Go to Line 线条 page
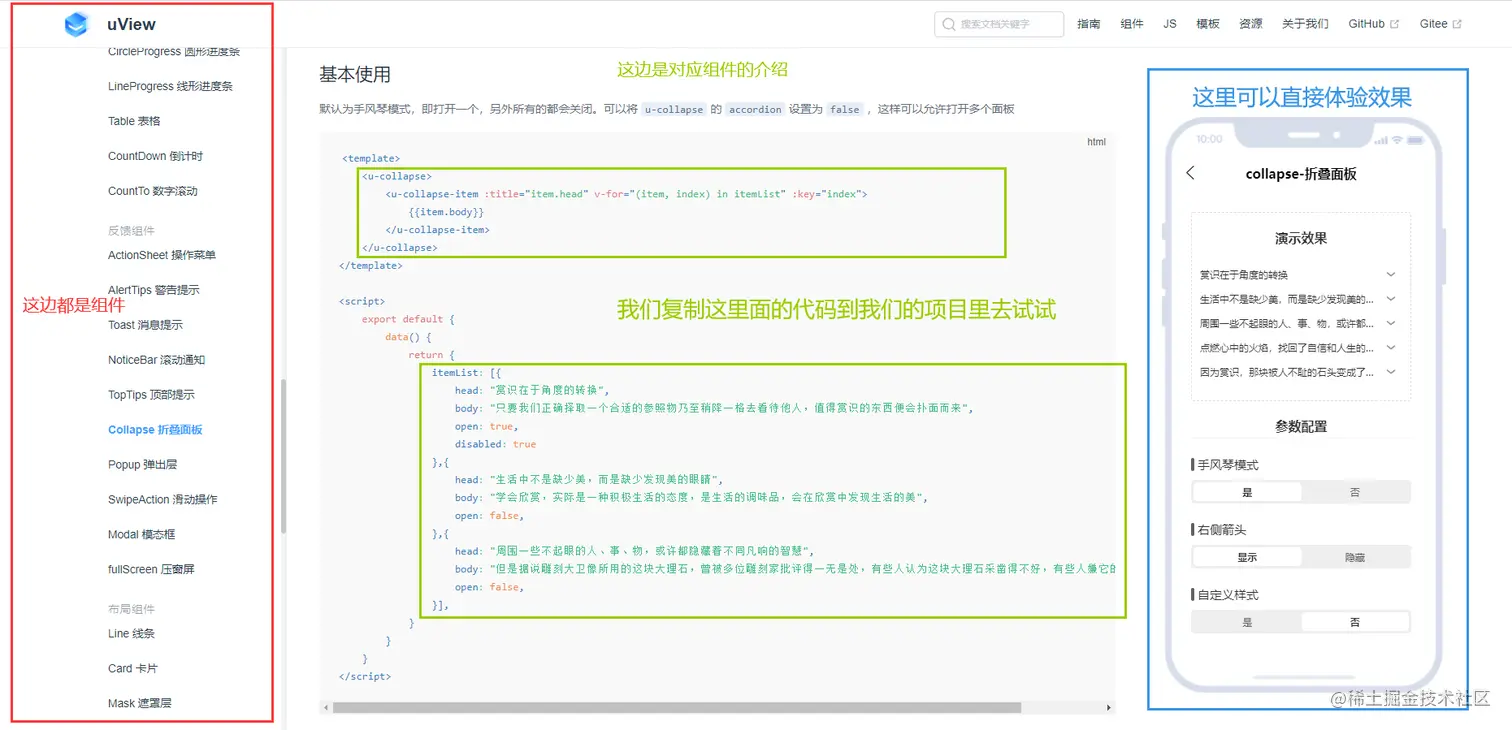Viewport: 1512px width, 730px height. pyautogui.click(x=131, y=634)
